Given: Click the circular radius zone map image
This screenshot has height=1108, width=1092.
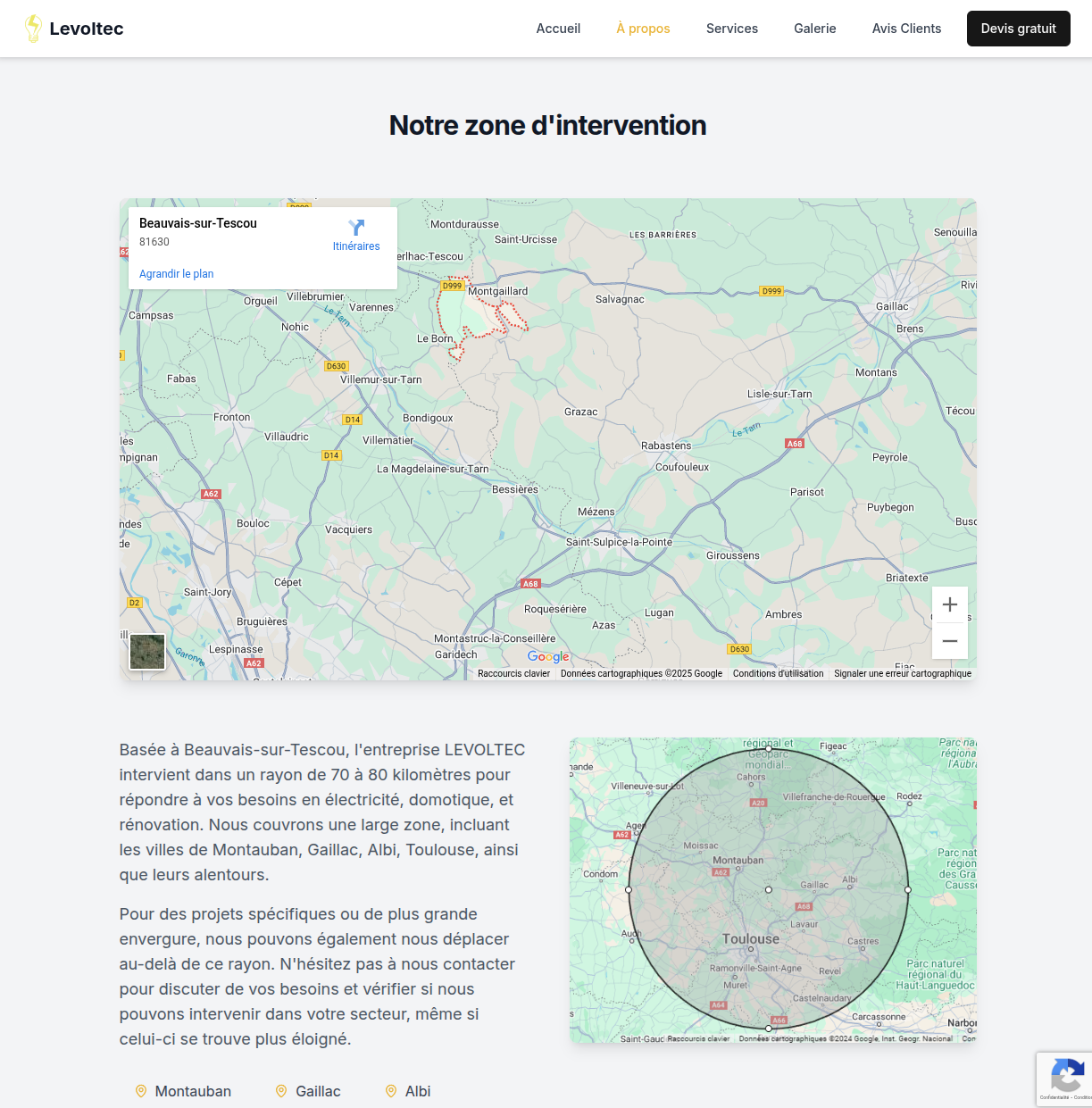Looking at the screenshot, I should (772, 889).
